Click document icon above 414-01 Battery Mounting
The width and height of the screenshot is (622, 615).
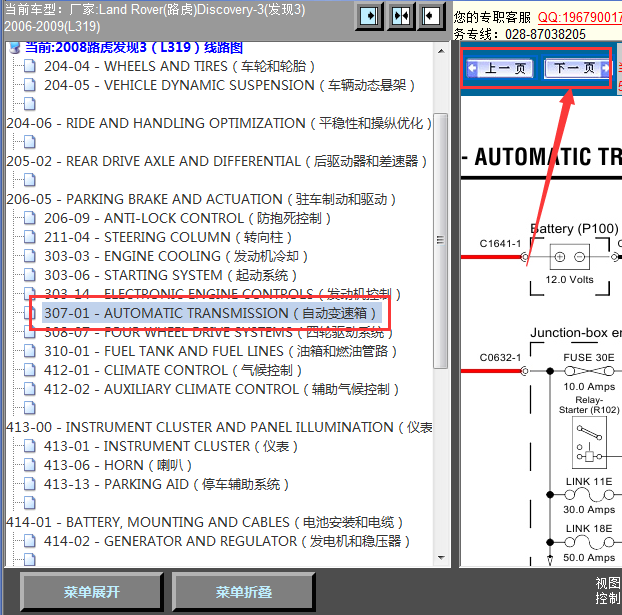(x=30, y=502)
